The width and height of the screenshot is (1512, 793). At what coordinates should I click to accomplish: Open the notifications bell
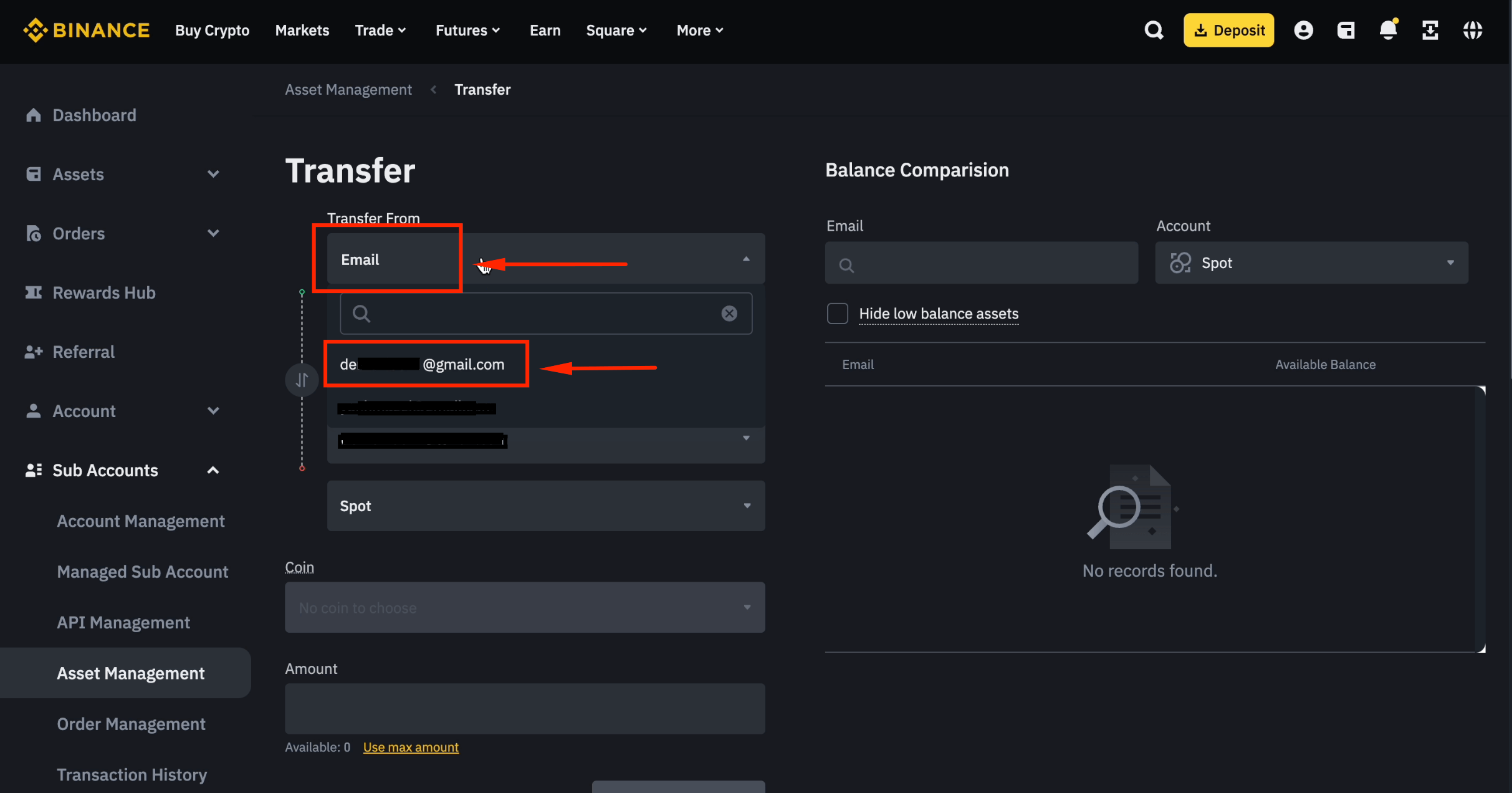click(1388, 30)
